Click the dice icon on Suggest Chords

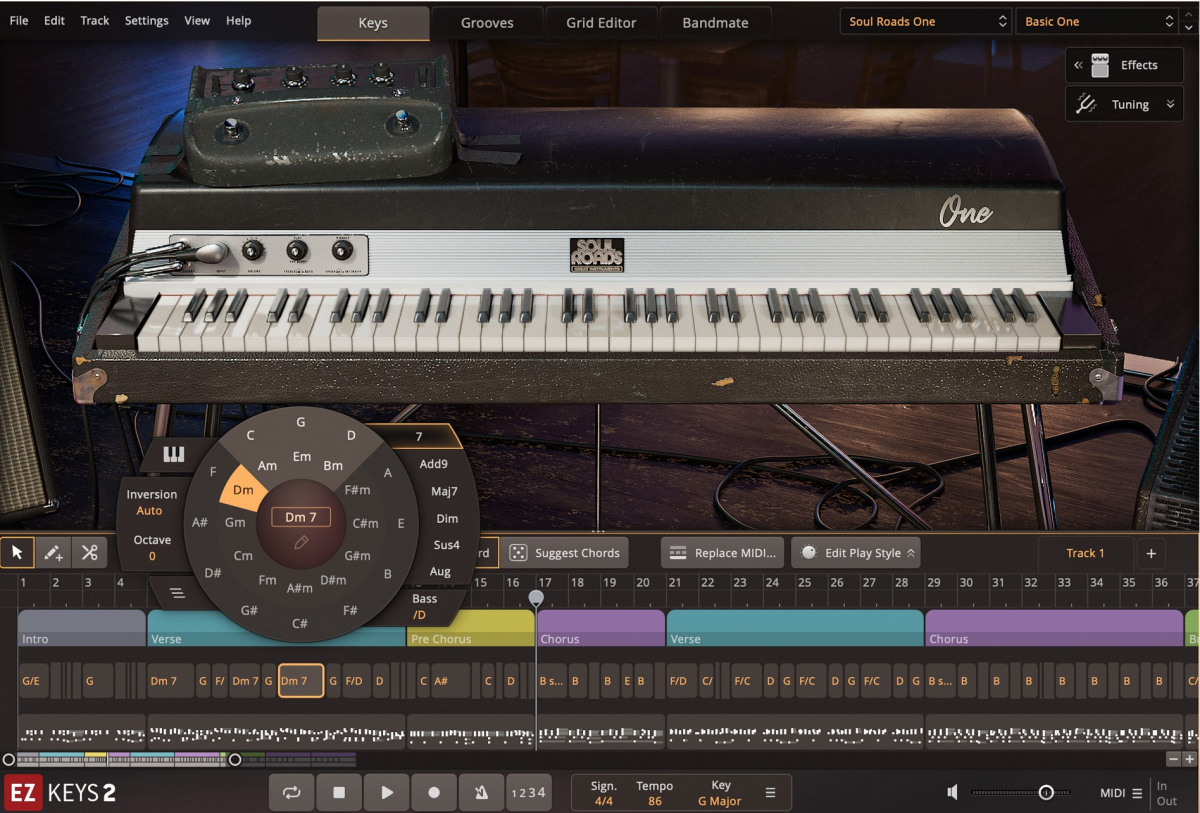coord(519,552)
